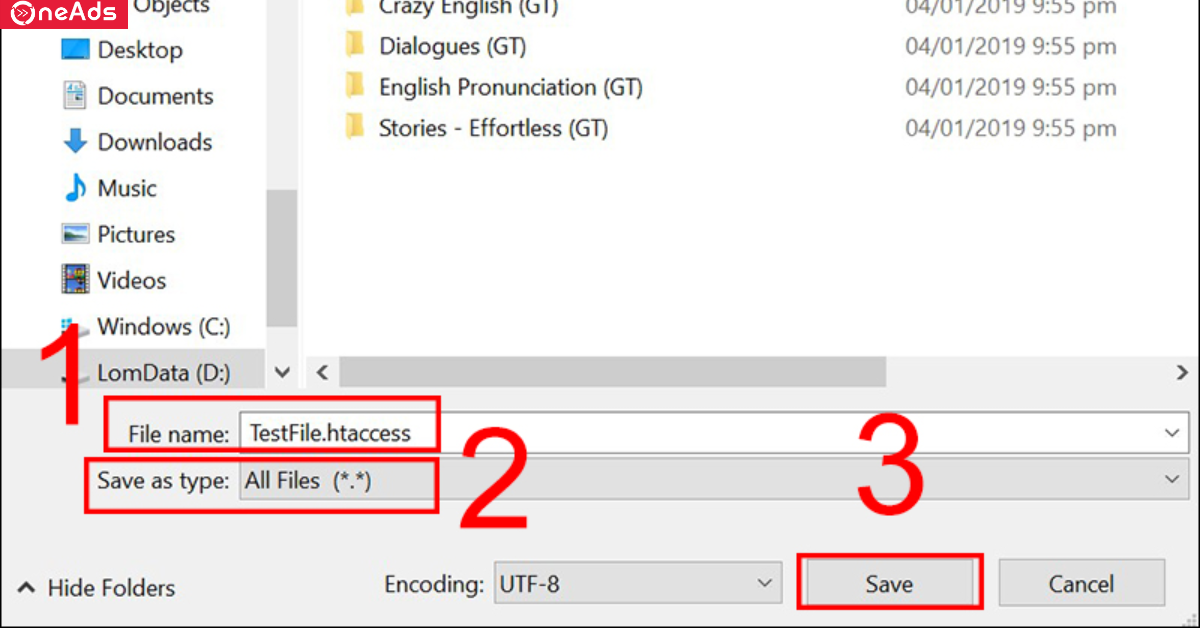
Task: Click the Cancel button
Action: pos(1081,583)
